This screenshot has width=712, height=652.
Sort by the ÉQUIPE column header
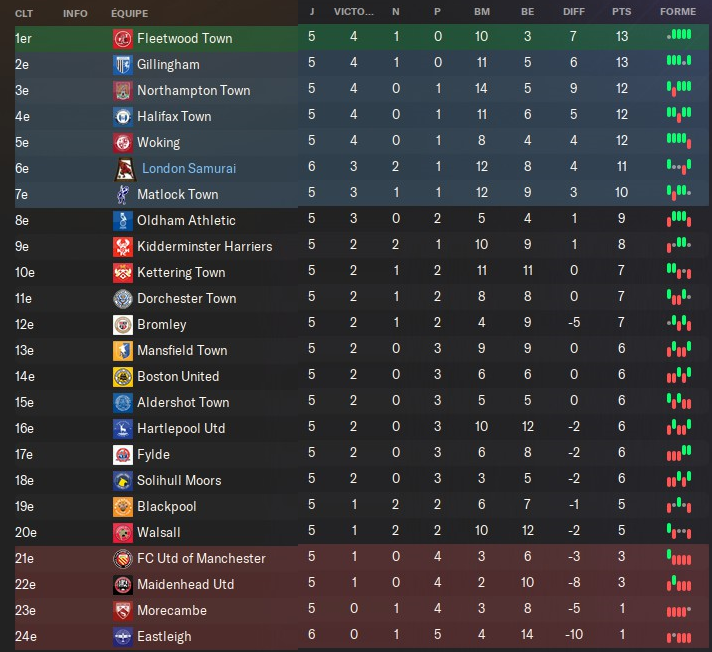pos(131,13)
